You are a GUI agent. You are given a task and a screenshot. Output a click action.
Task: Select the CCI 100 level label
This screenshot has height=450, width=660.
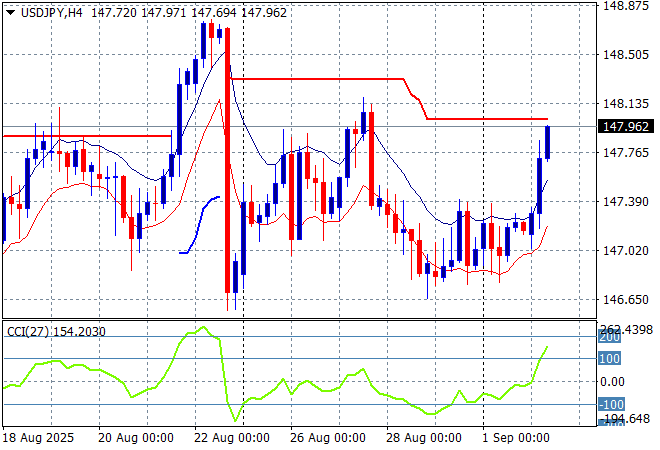point(609,359)
